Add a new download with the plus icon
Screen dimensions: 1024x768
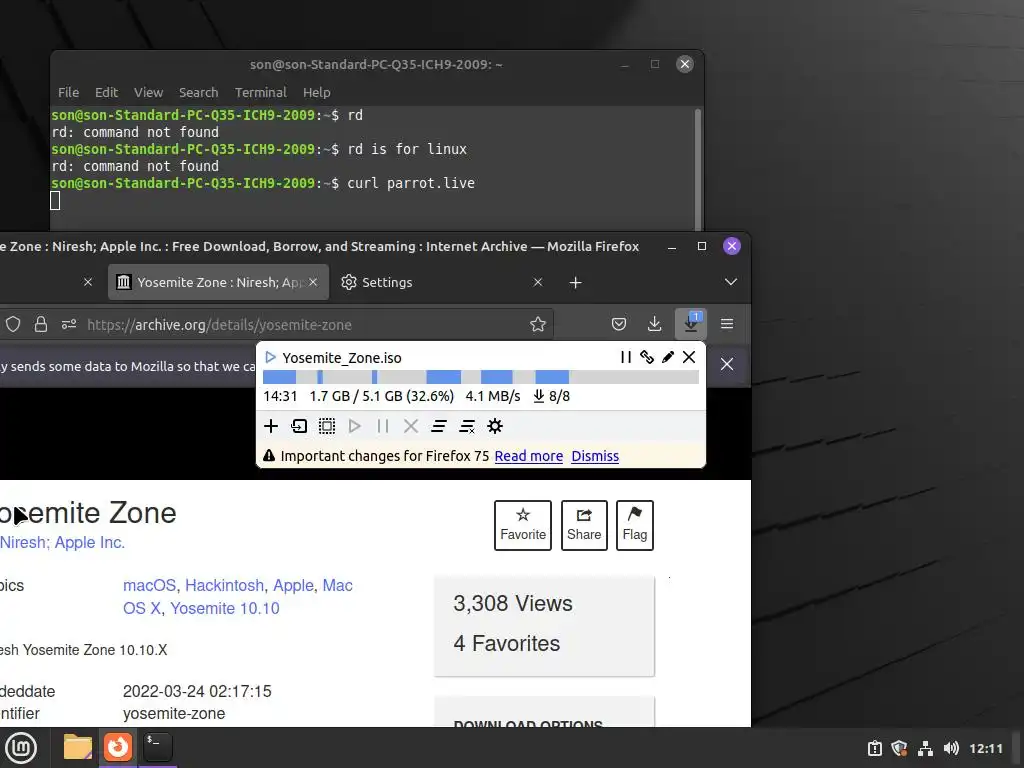tap(271, 426)
